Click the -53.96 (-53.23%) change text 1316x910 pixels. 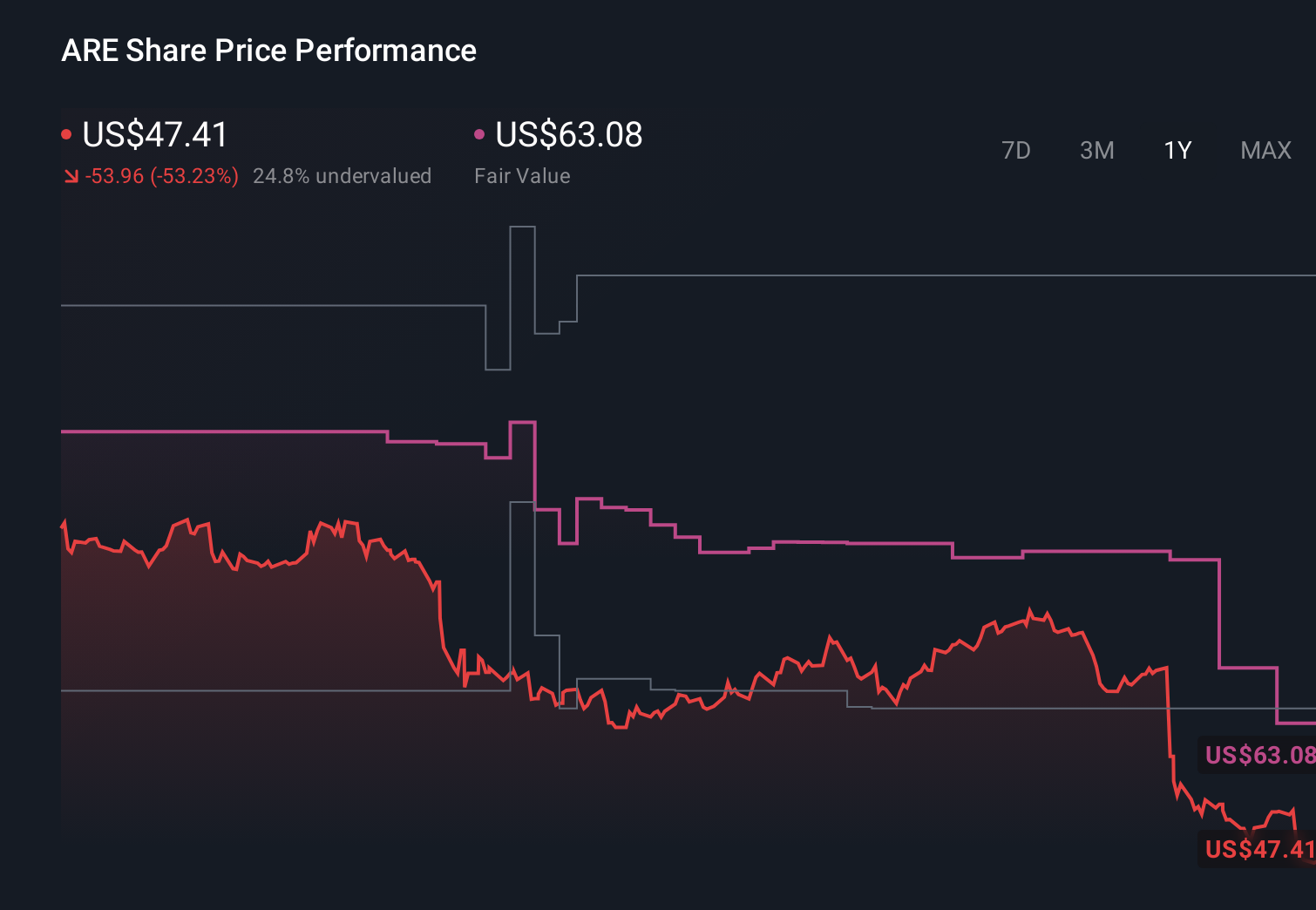click(161, 175)
